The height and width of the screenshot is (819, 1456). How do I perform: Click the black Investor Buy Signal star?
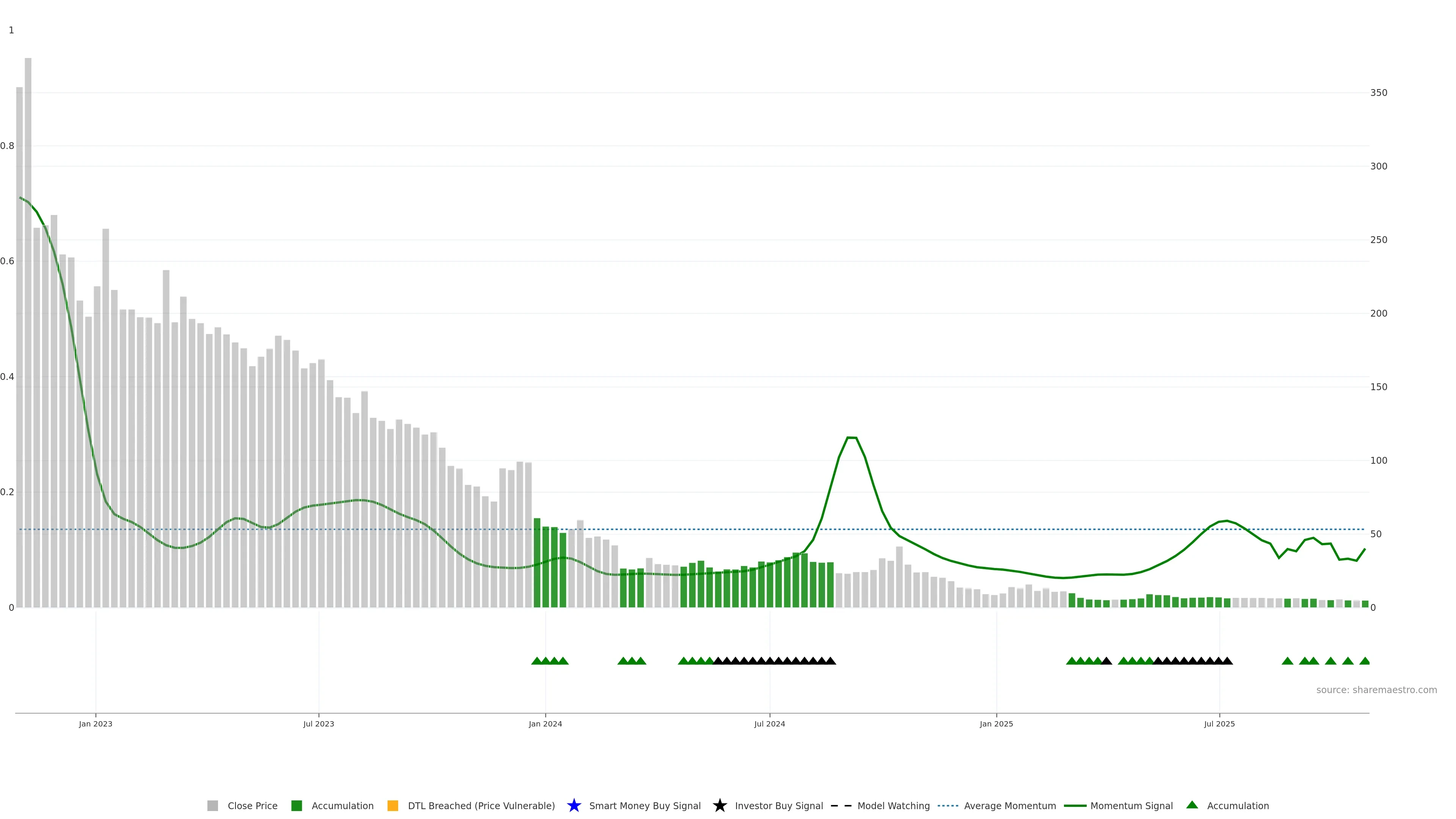click(720, 805)
